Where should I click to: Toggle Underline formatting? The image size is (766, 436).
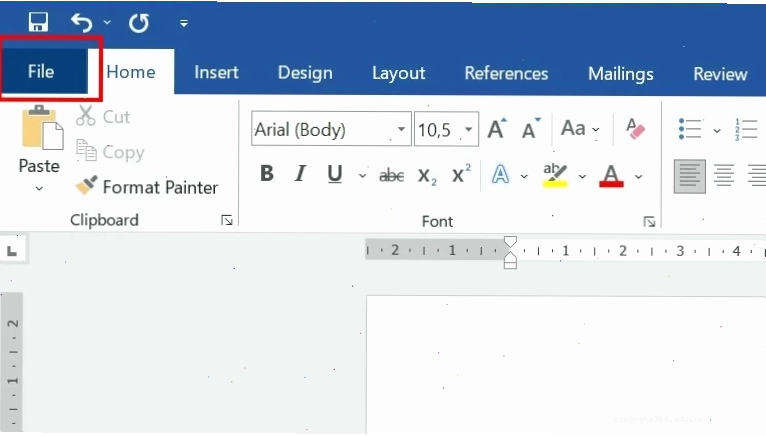pyautogui.click(x=335, y=174)
